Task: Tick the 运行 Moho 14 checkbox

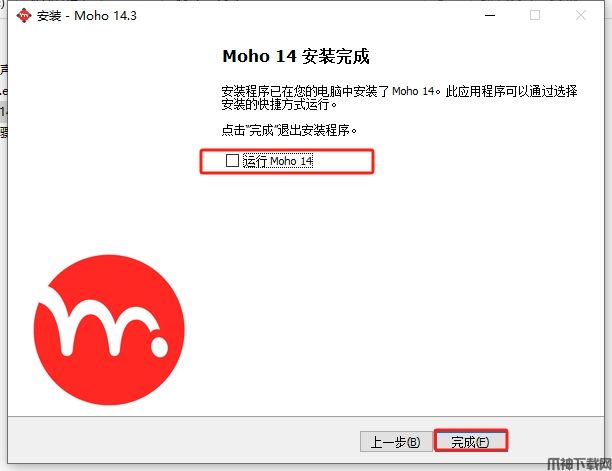Action: click(232, 160)
